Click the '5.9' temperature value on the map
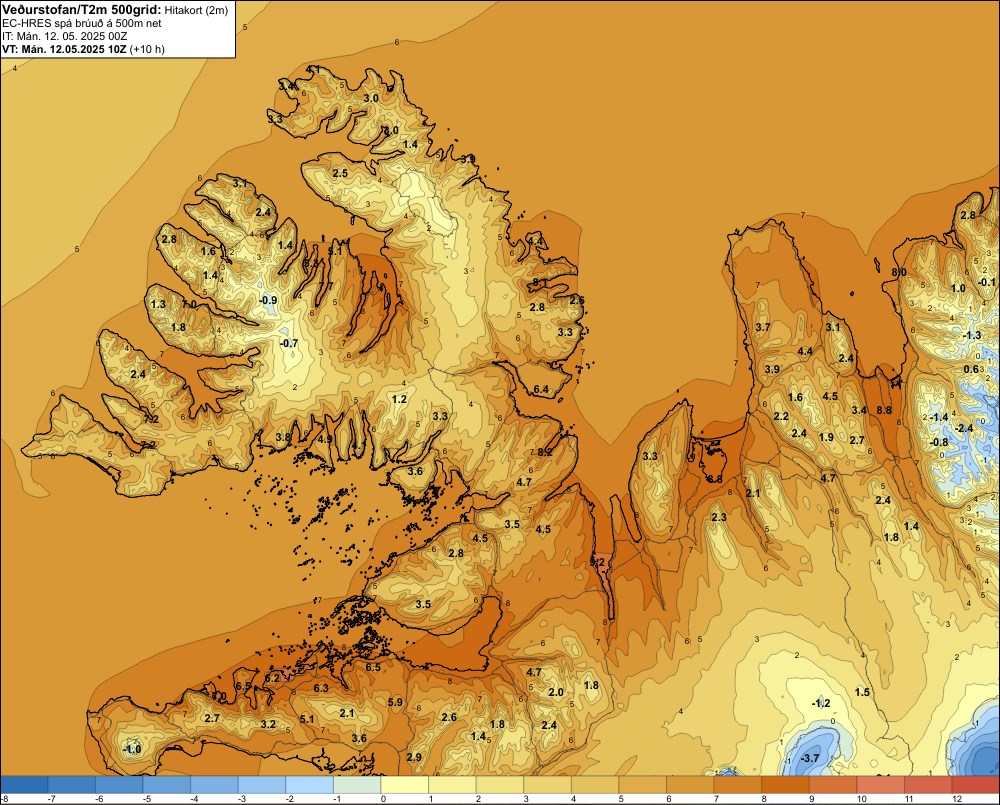The image size is (1000, 805). tap(395, 702)
